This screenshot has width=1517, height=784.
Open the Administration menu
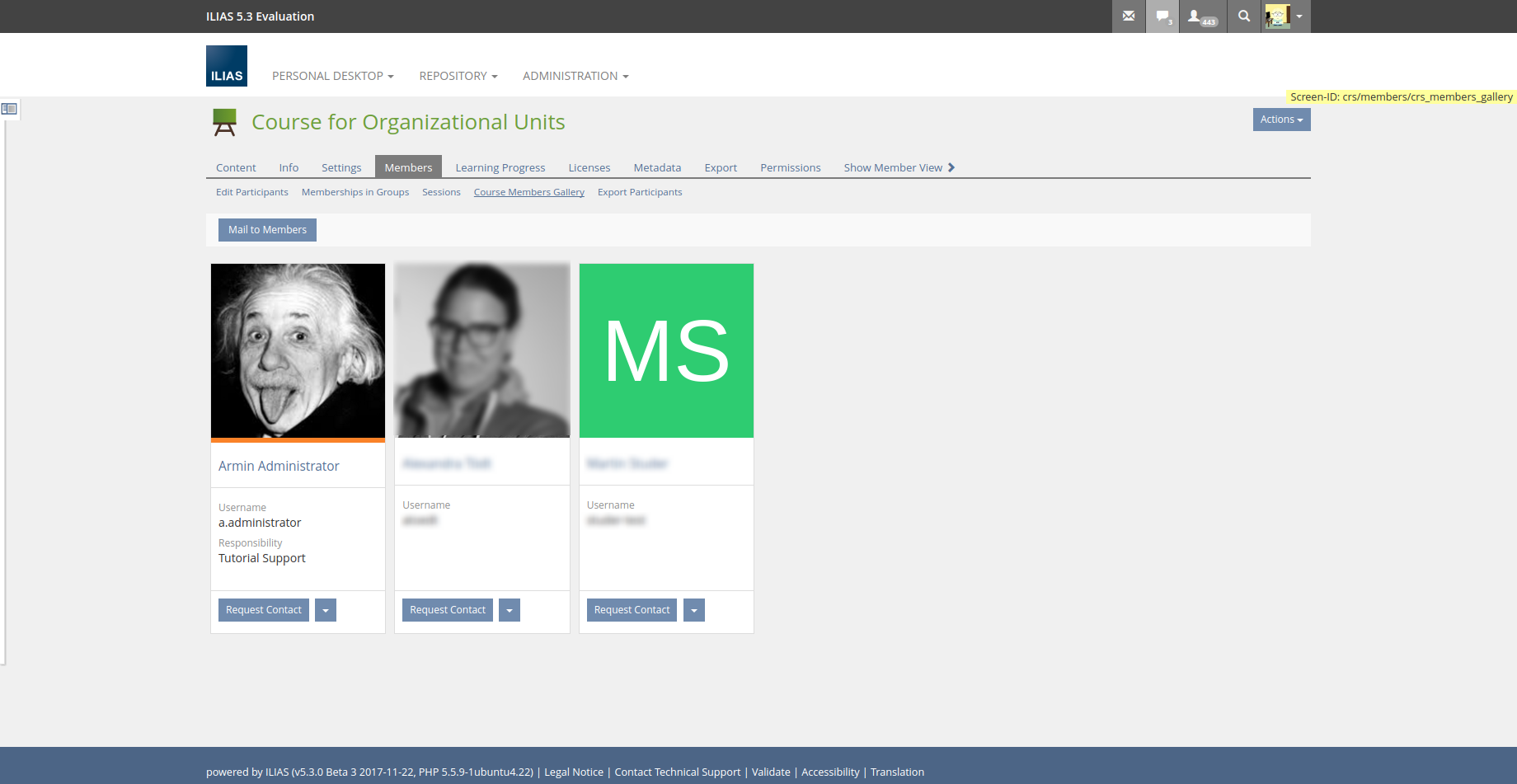(575, 76)
